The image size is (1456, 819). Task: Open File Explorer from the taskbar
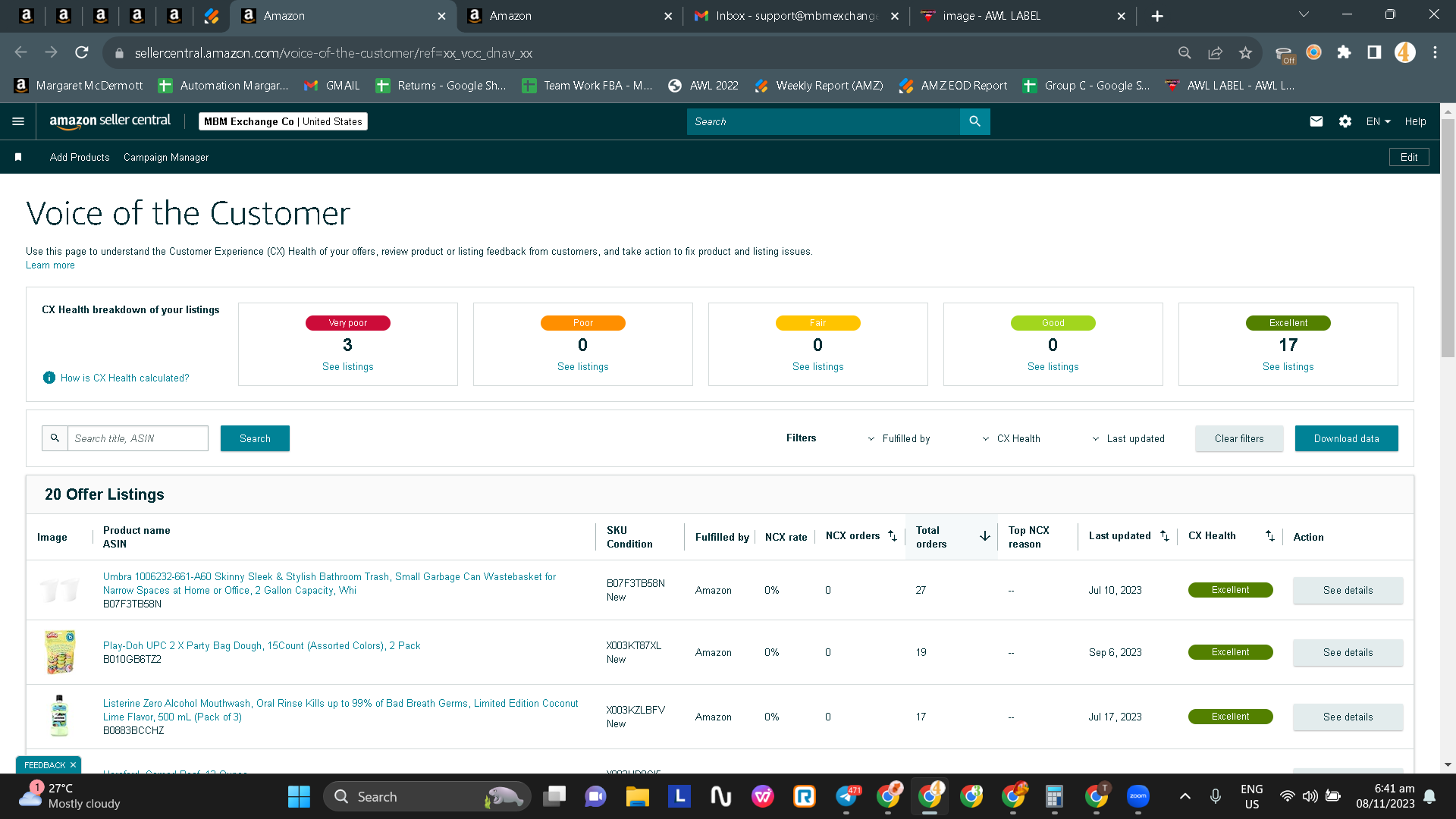point(638,796)
